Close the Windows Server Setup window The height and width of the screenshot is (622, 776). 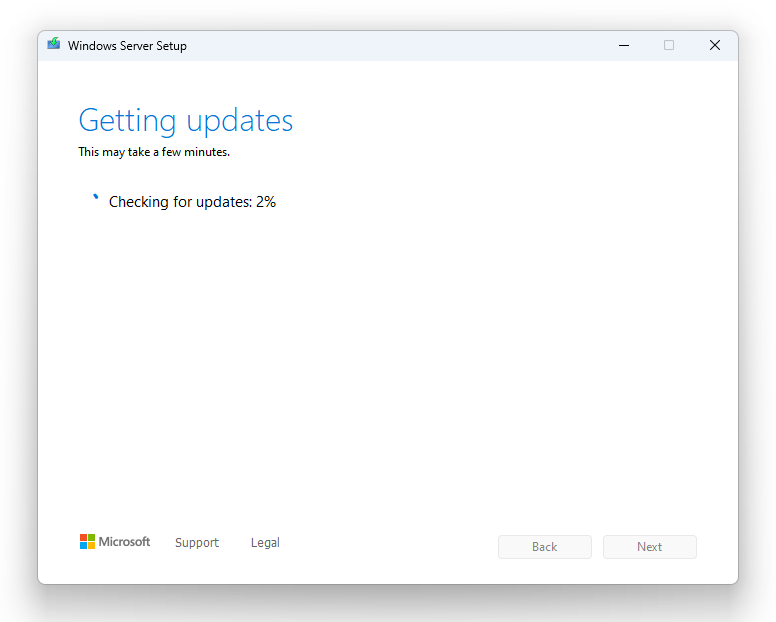click(715, 46)
